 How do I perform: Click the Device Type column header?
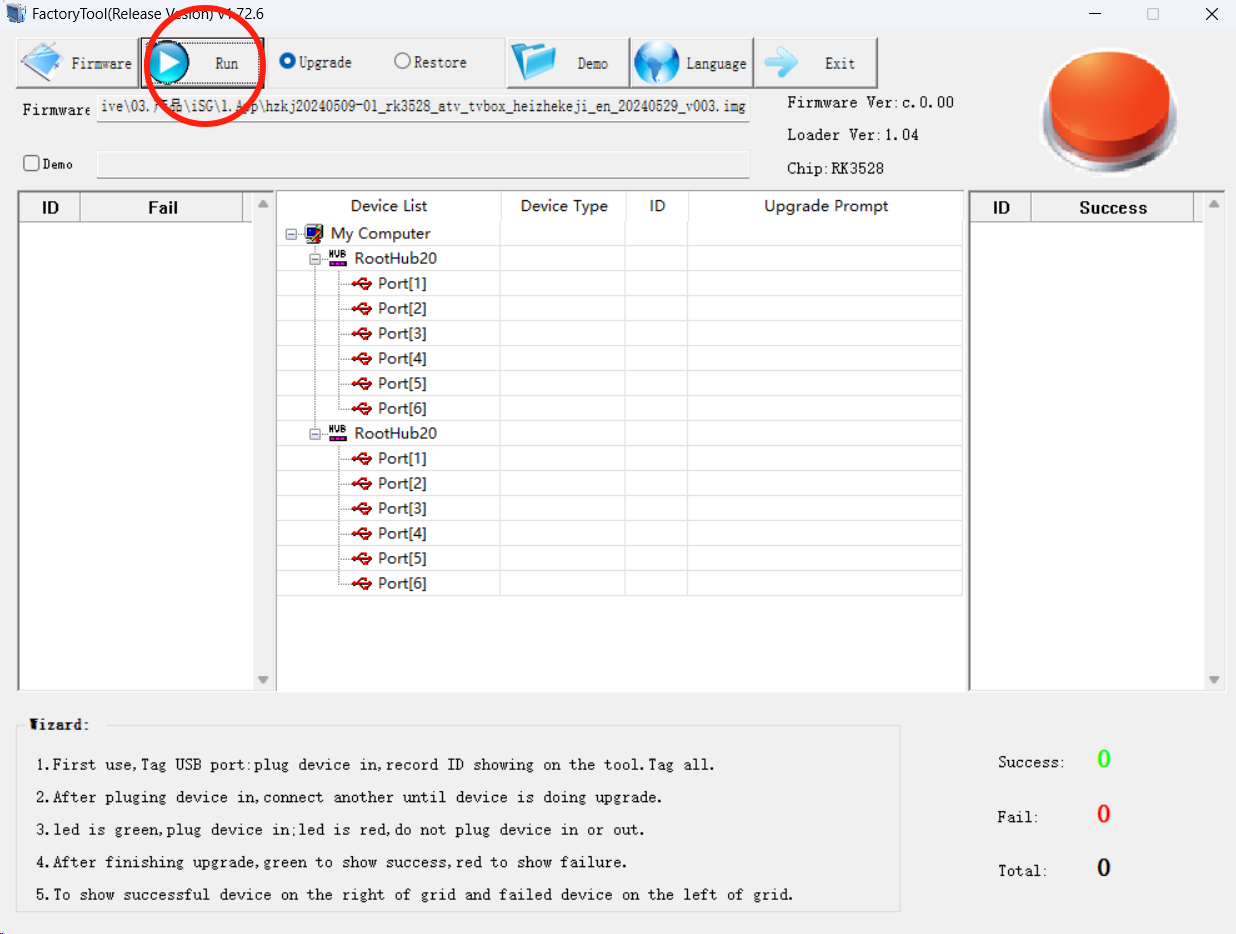click(x=563, y=206)
